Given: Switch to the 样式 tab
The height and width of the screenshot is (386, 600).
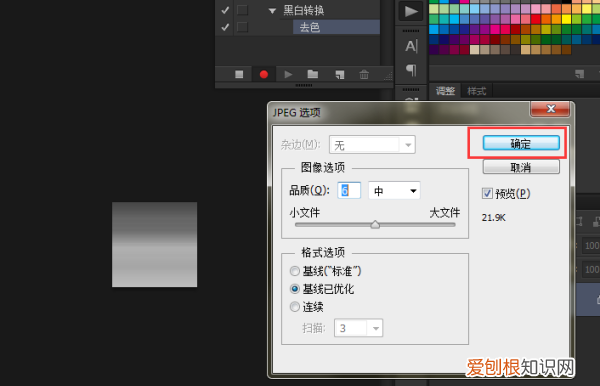Looking at the screenshot, I should (x=476, y=91).
